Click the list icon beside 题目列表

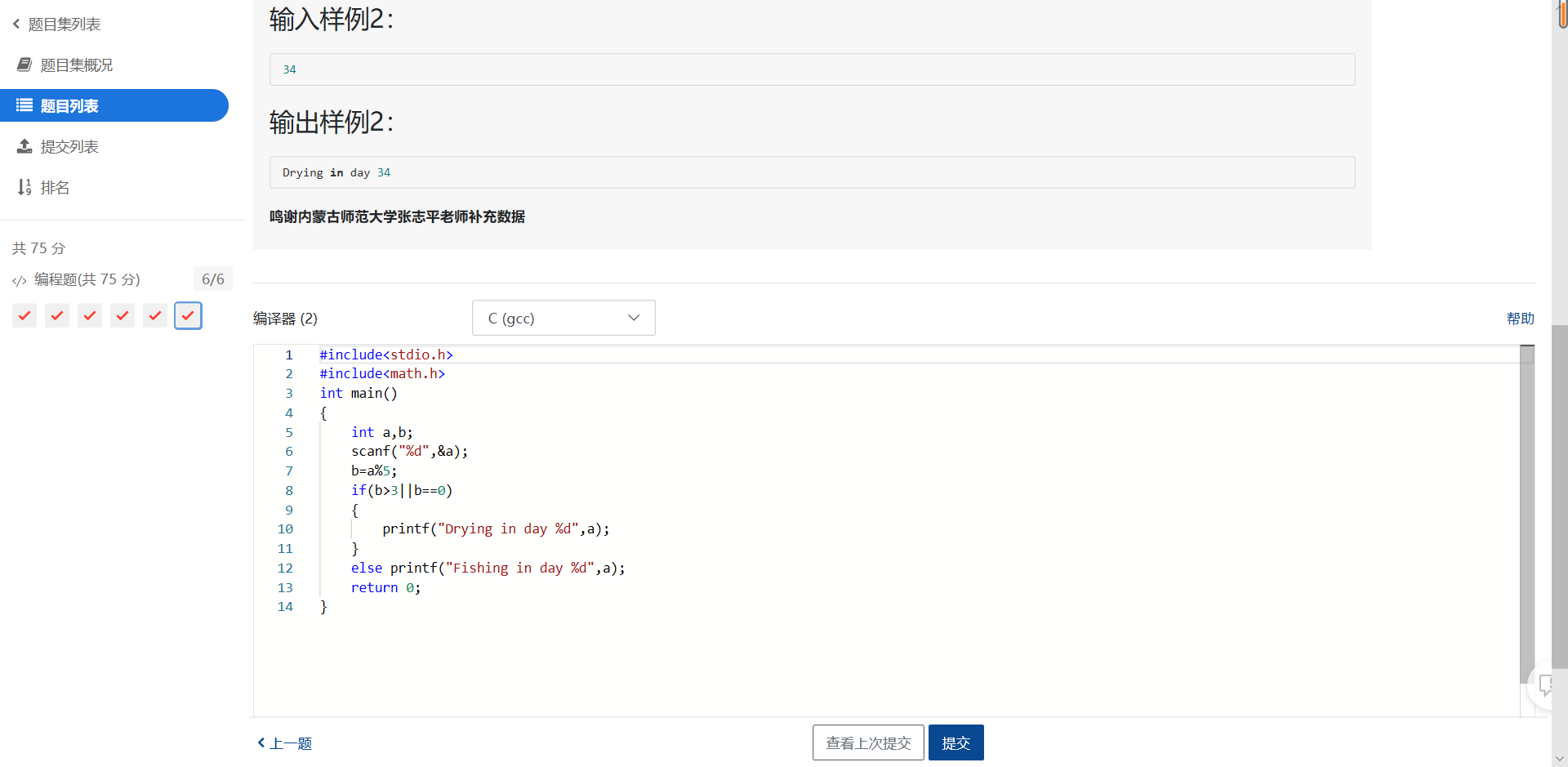[24, 105]
